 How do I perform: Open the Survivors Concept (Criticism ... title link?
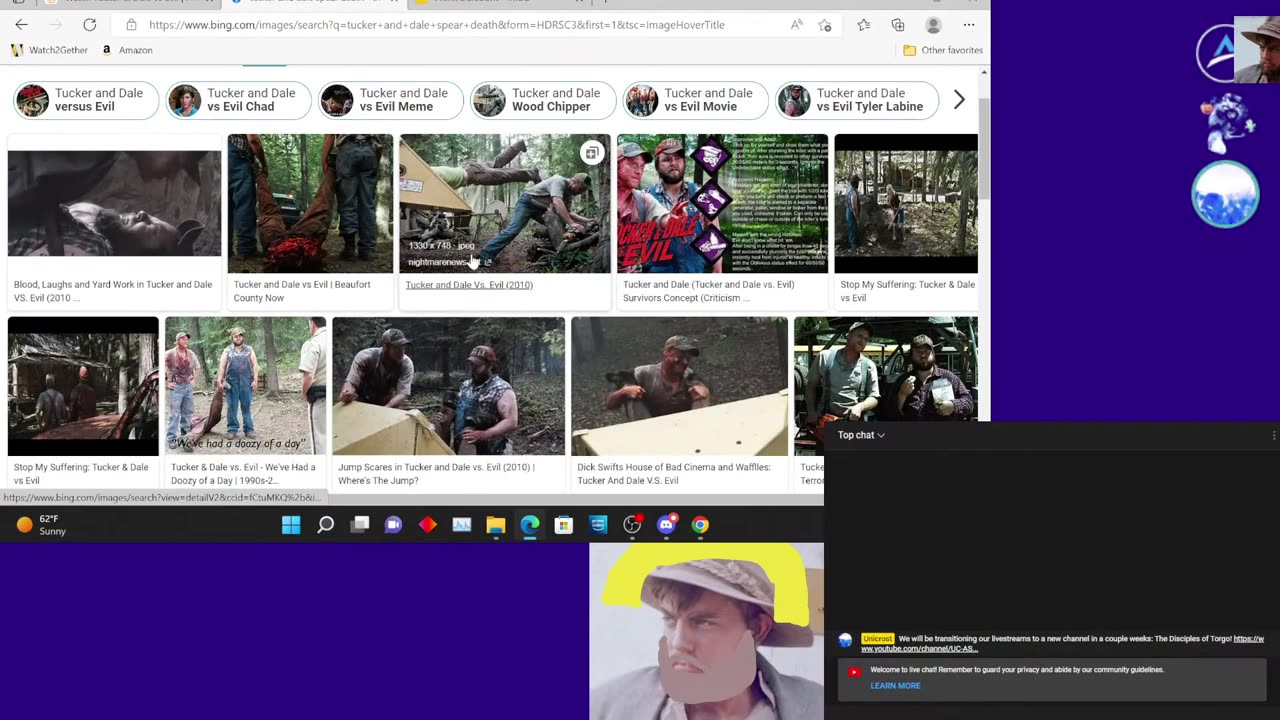click(x=709, y=291)
